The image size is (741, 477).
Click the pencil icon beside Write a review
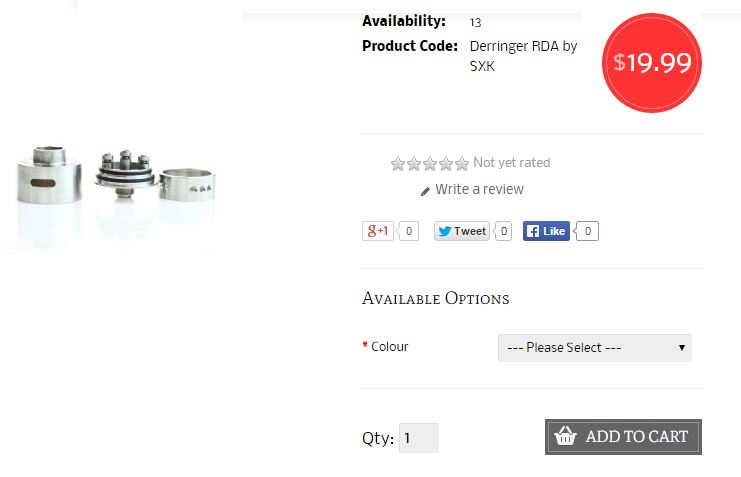tap(425, 191)
